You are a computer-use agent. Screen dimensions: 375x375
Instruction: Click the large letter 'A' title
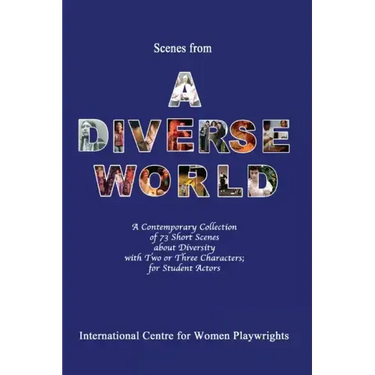(x=185, y=89)
